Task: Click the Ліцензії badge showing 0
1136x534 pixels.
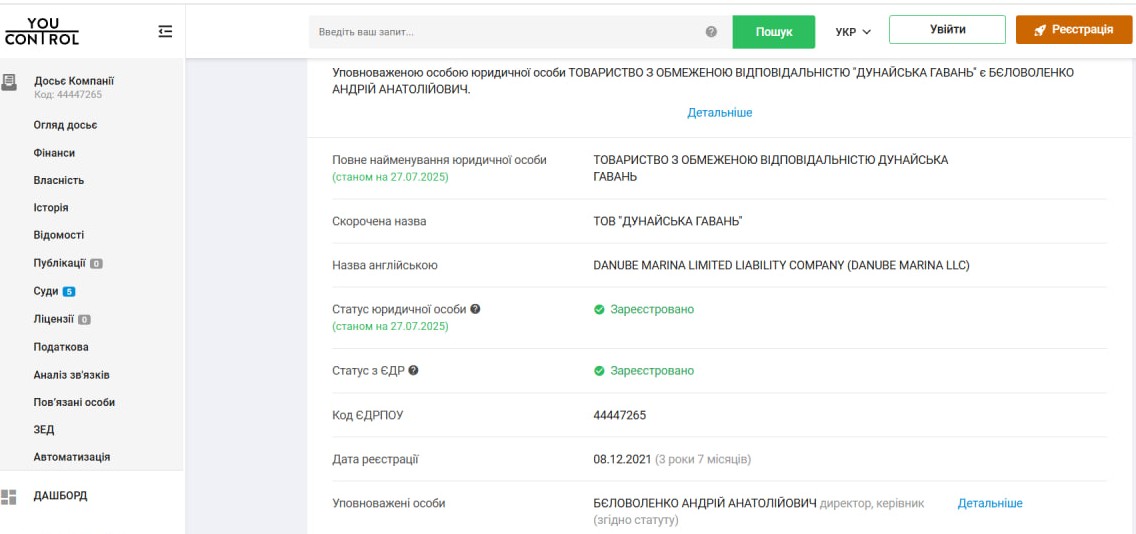Action: point(84,320)
